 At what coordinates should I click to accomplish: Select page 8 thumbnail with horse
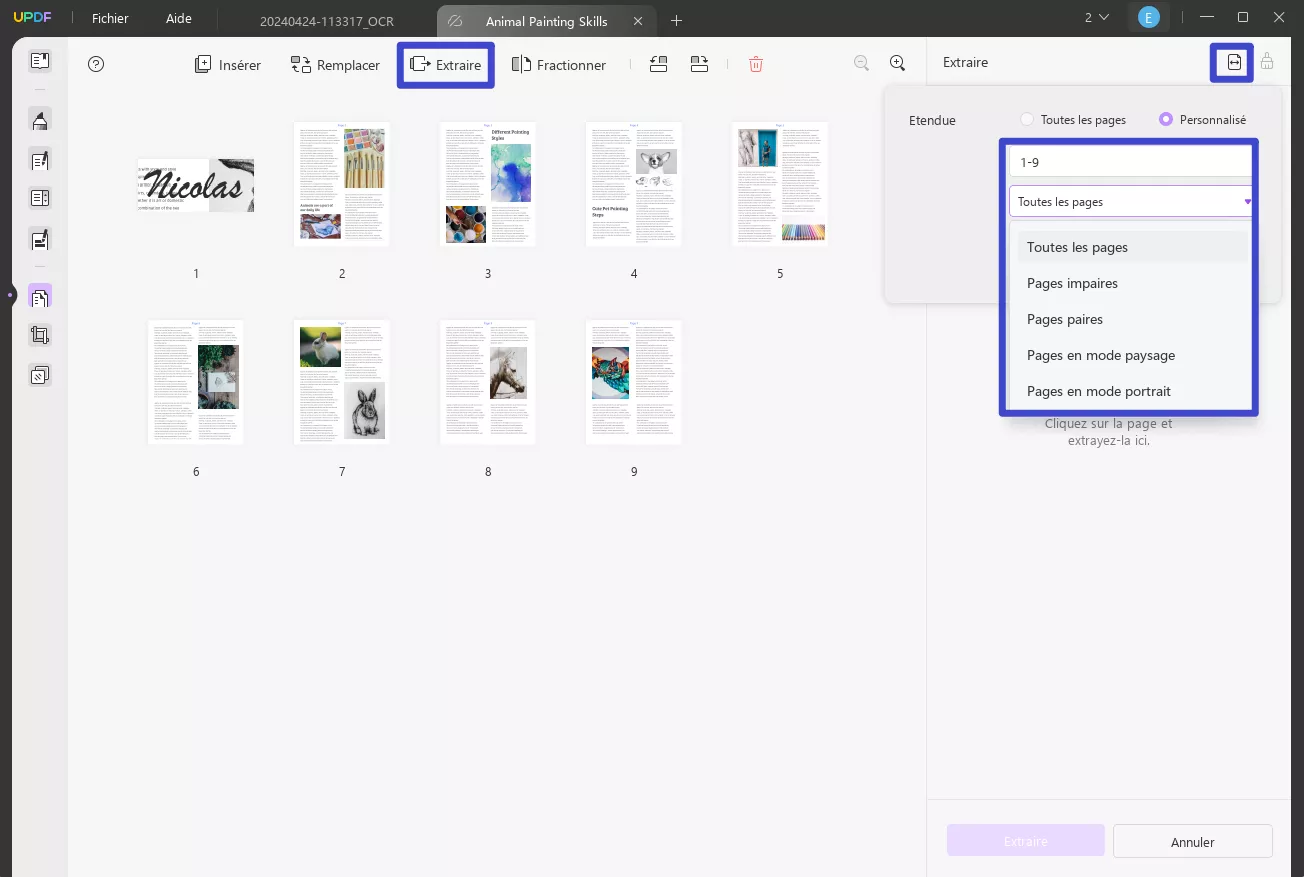tap(488, 382)
